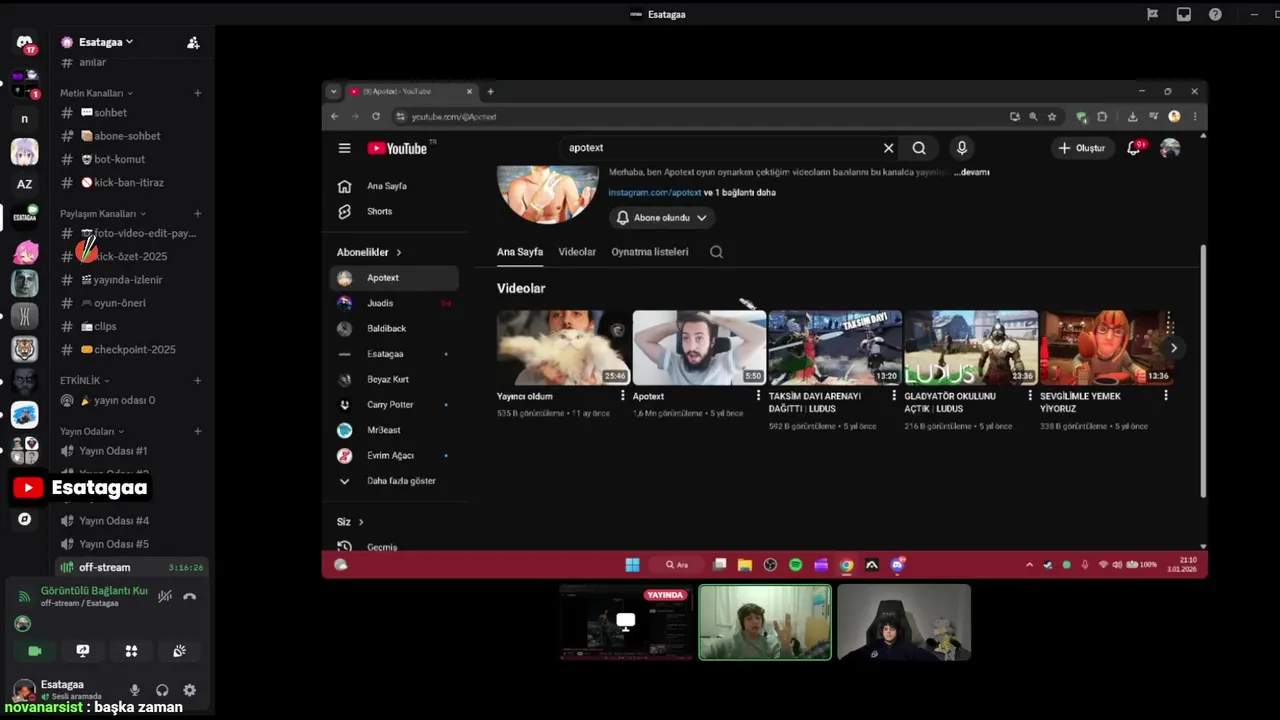Open the GLADYATÖR OKULUNU AÇTIK video thumbnail
Image resolution: width=1280 pixels, height=720 pixels.
971,347
